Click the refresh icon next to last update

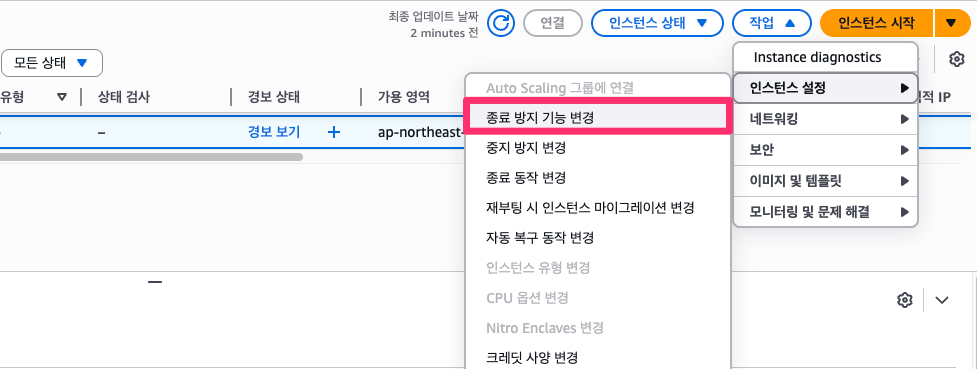coord(501,24)
